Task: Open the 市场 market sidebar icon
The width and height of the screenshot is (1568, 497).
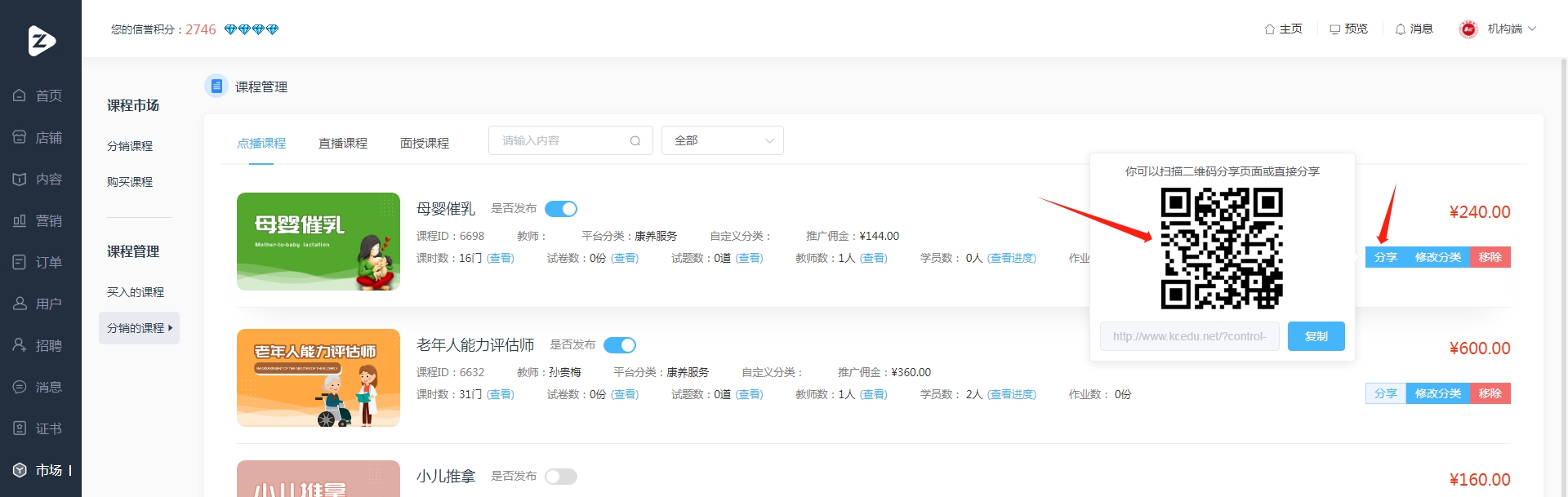Action: pyautogui.click(x=20, y=470)
